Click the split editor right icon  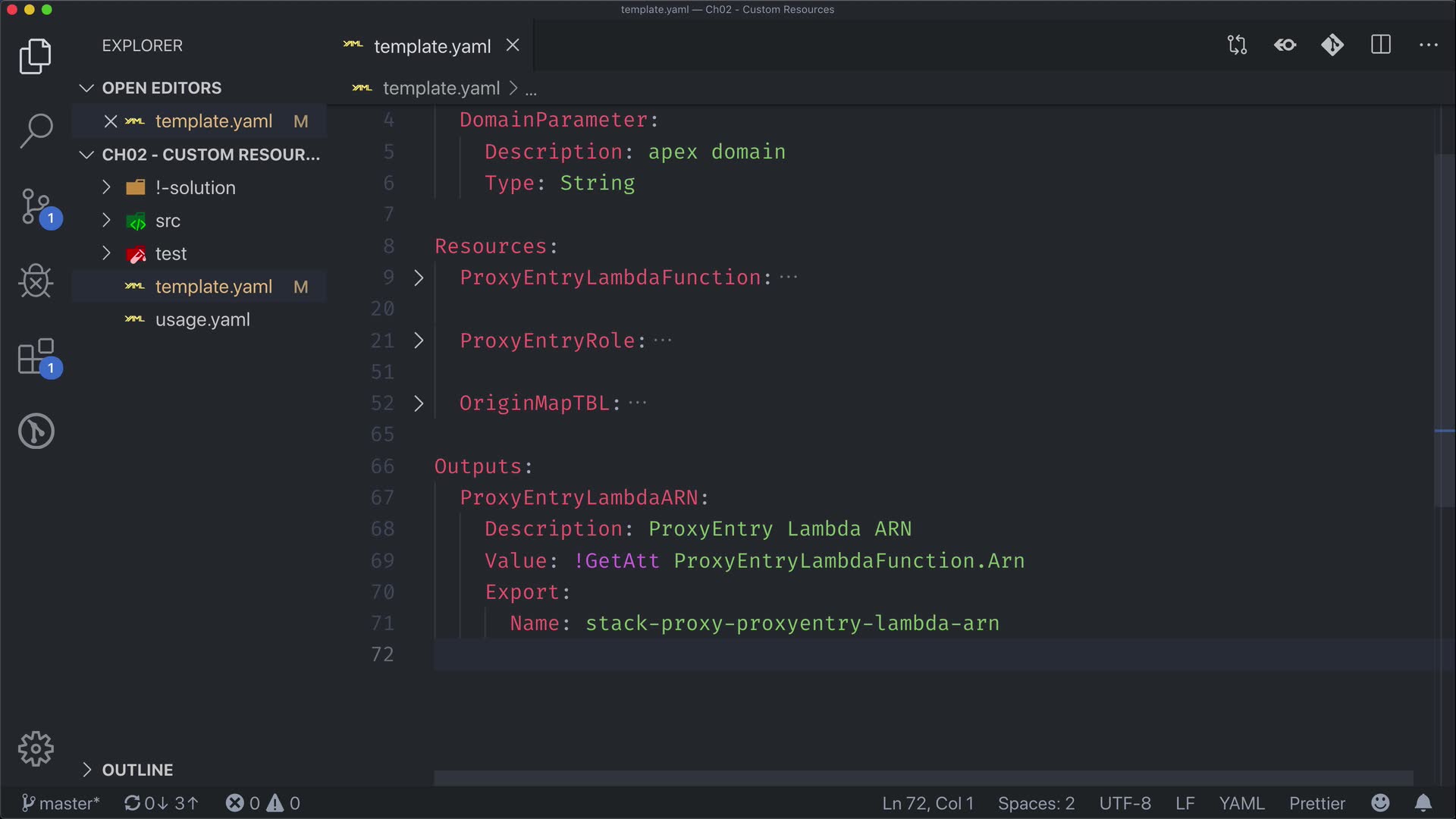pyautogui.click(x=1381, y=45)
